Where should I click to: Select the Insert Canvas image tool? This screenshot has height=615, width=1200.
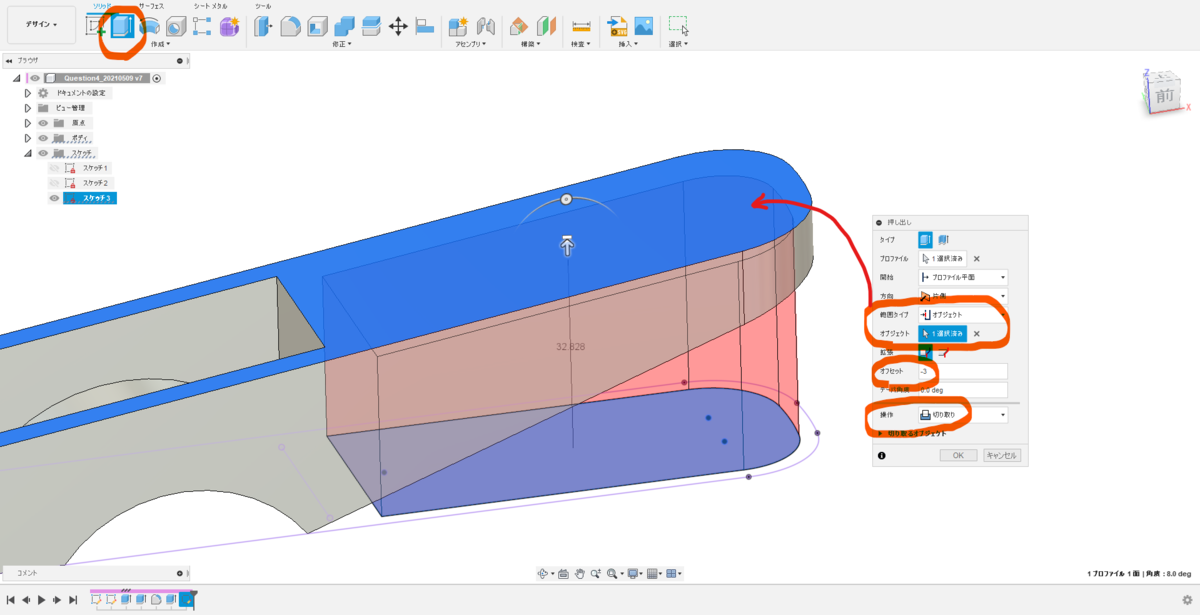tap(644, 27)
